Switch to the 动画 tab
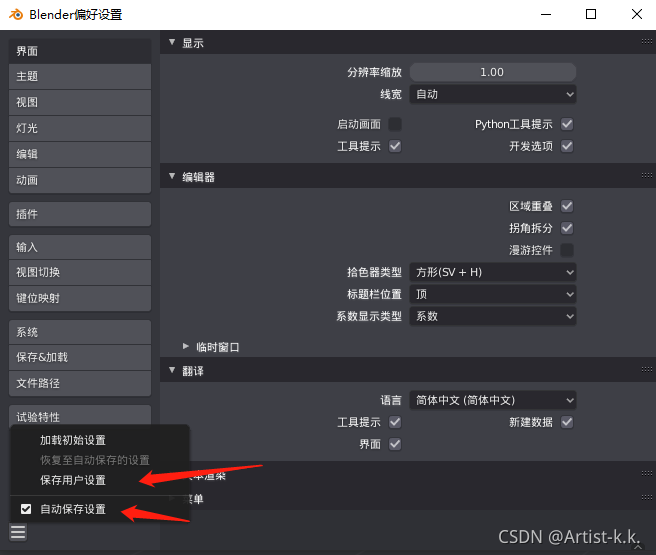The height and width of the screenshot is (555, 656). pos(80,180)
